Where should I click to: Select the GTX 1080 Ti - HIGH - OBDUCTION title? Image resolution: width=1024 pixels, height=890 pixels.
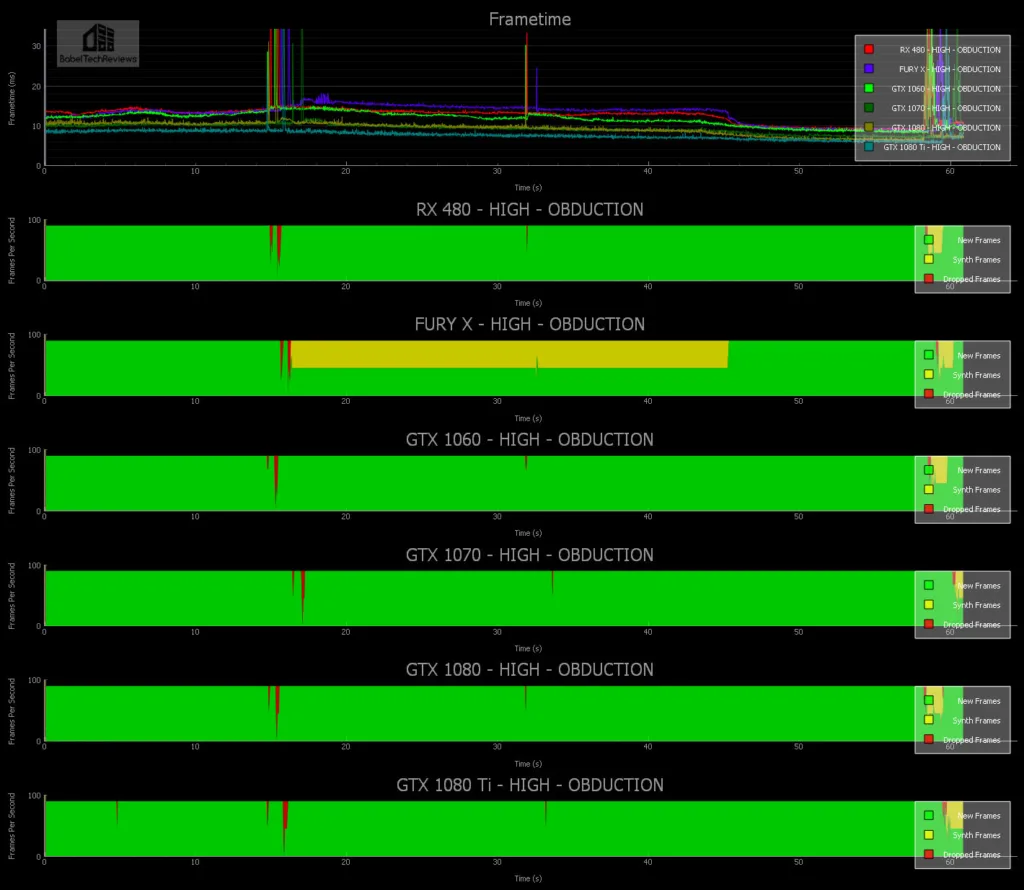coord(529,785)
